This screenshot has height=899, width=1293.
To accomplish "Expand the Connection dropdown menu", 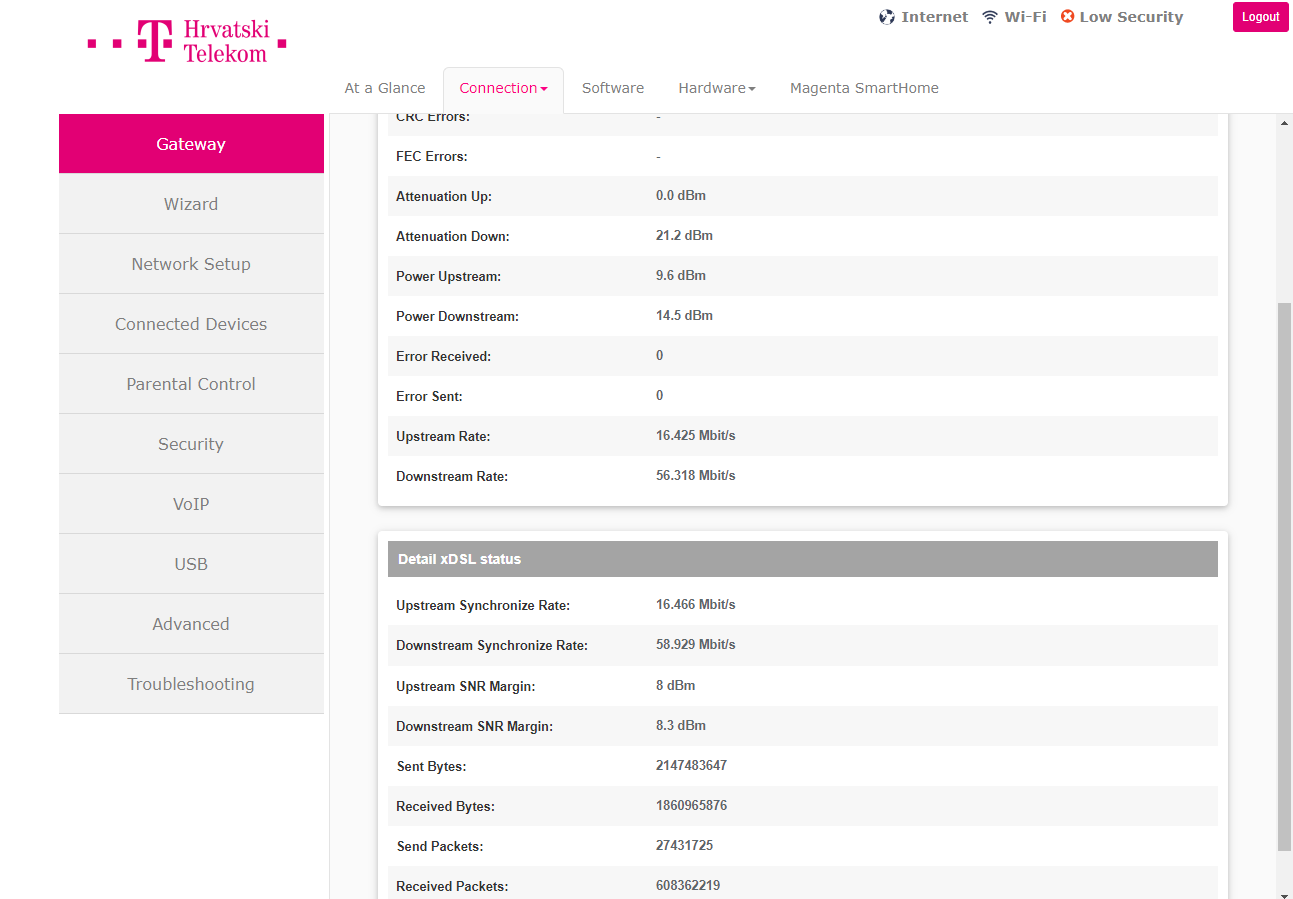I will pos(503,88).
